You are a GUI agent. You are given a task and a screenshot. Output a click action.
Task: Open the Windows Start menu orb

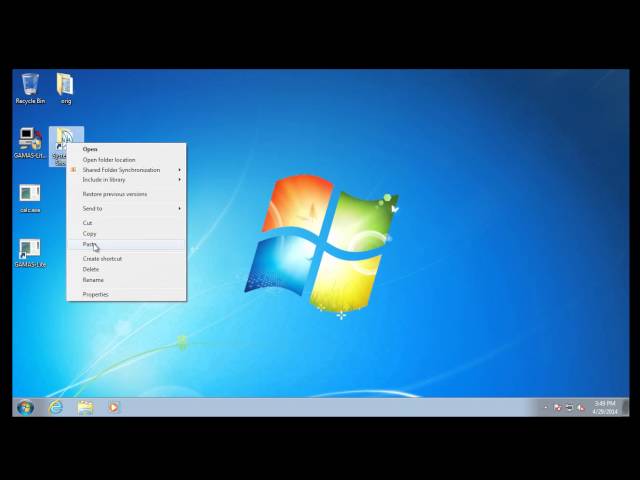point(25,407)
